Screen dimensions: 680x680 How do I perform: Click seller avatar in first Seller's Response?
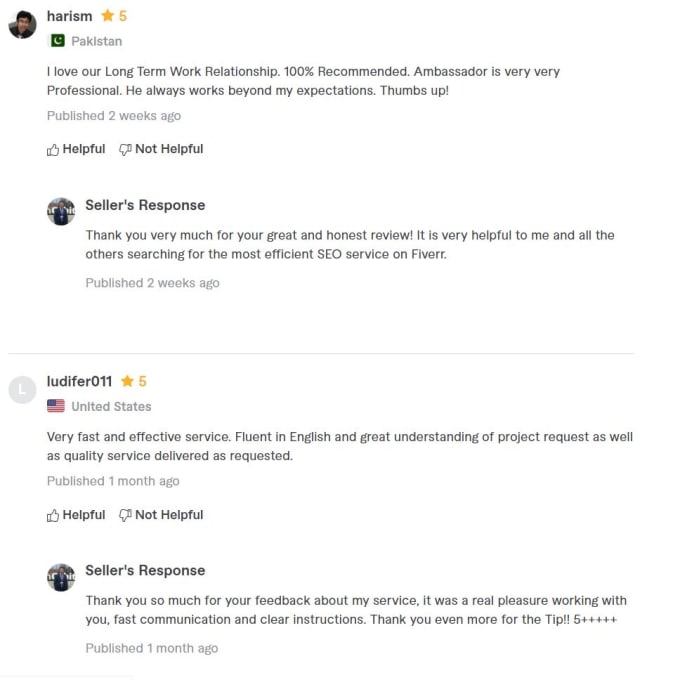[x=61, y=211]
